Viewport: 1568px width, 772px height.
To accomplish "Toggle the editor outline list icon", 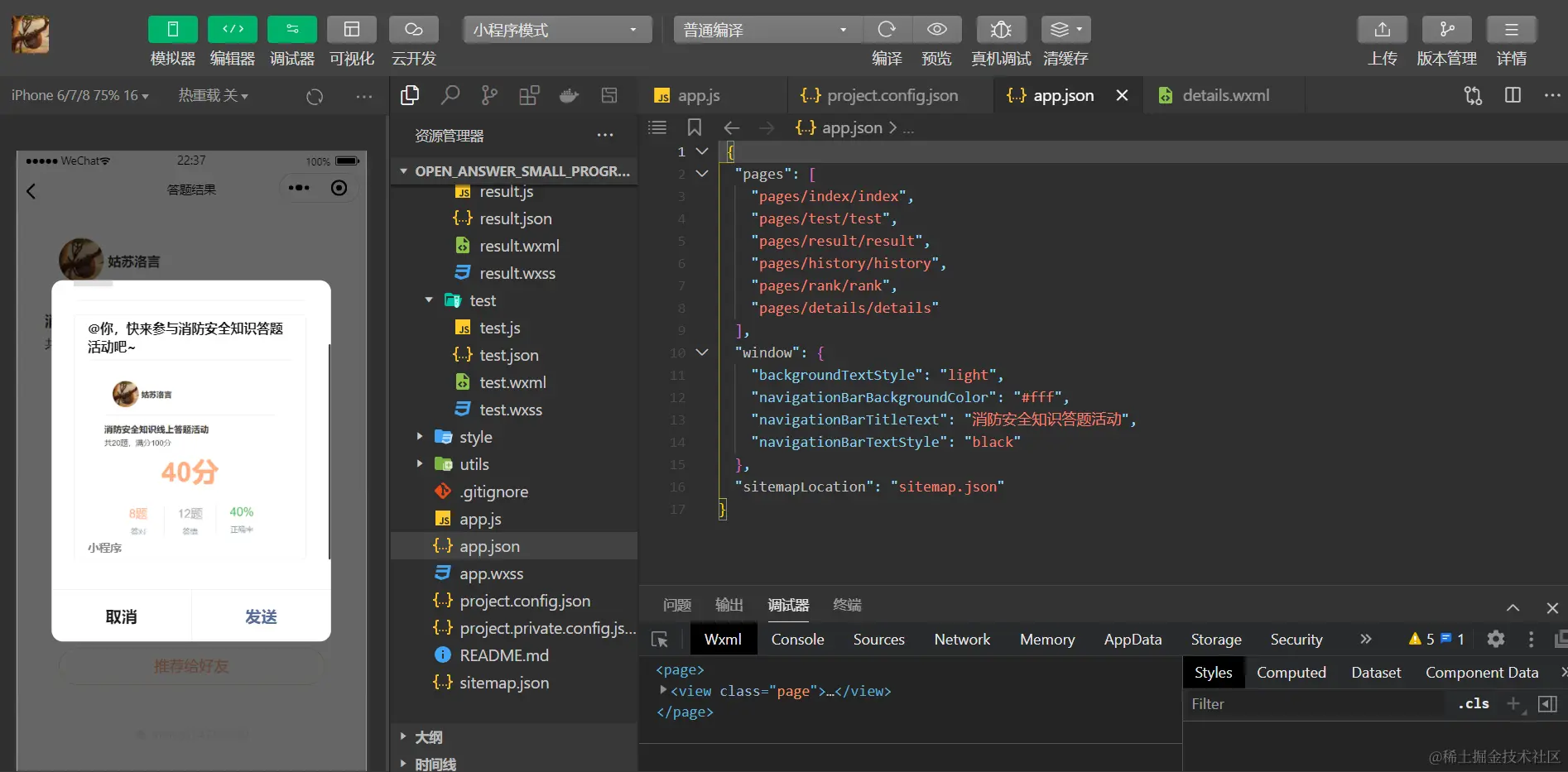I will [x=657, y=127].
